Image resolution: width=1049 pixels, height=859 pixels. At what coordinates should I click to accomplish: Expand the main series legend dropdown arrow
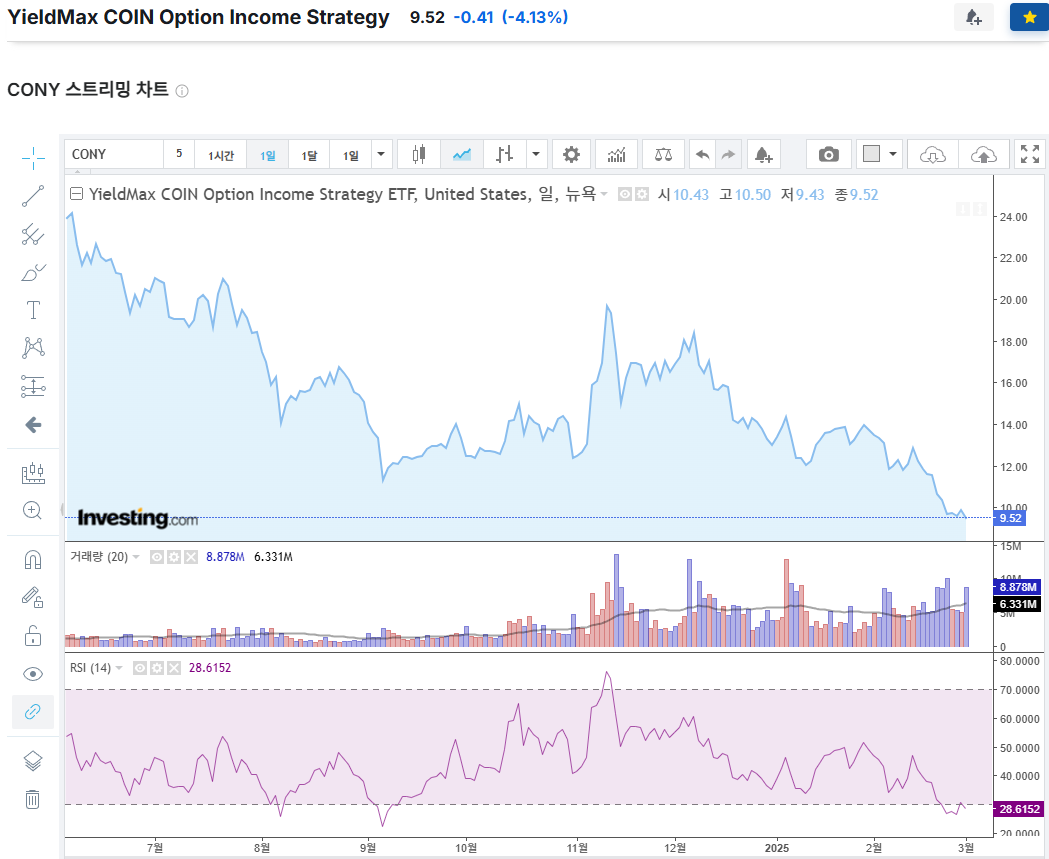604,195
